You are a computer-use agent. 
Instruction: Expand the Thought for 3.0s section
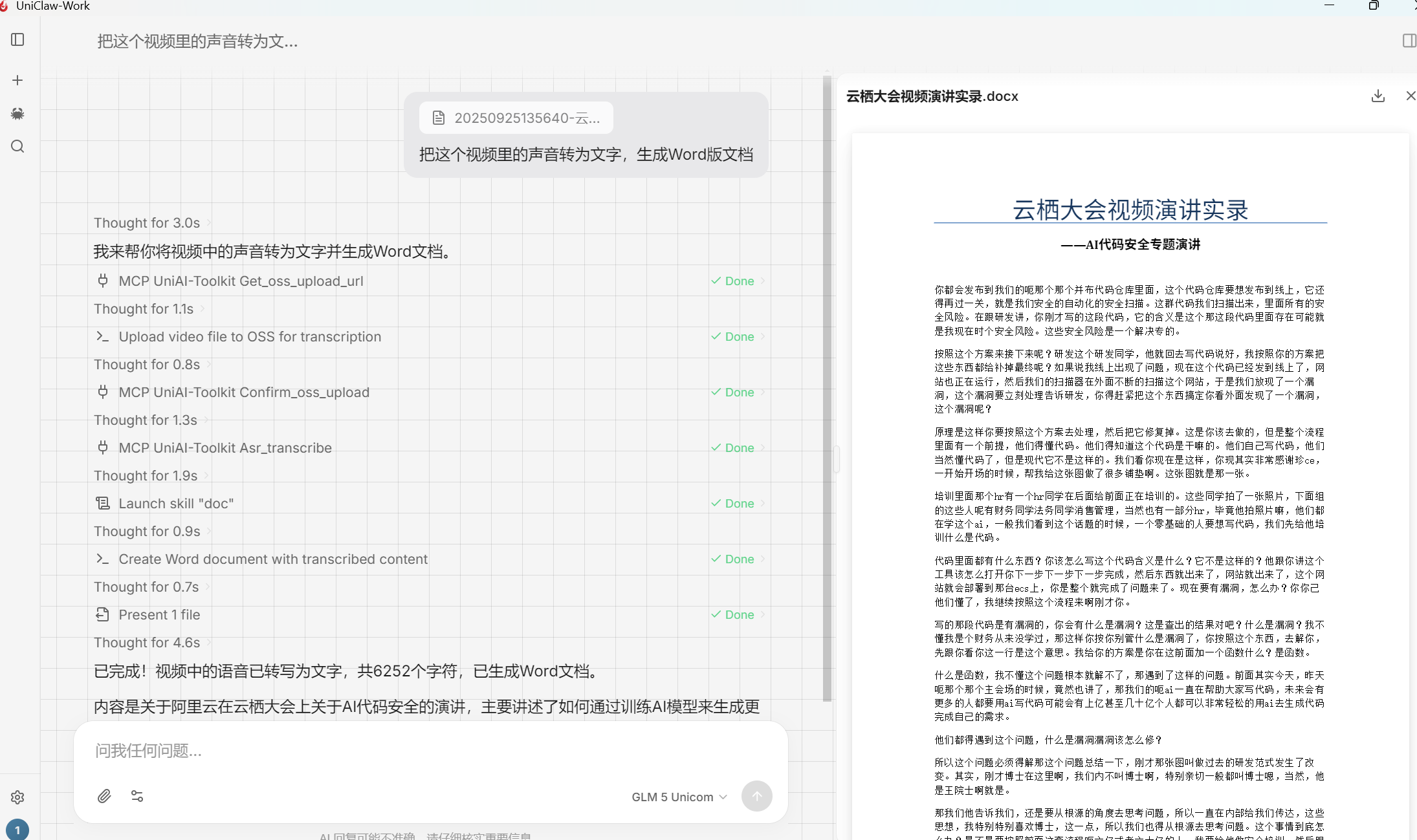[153, 223]
